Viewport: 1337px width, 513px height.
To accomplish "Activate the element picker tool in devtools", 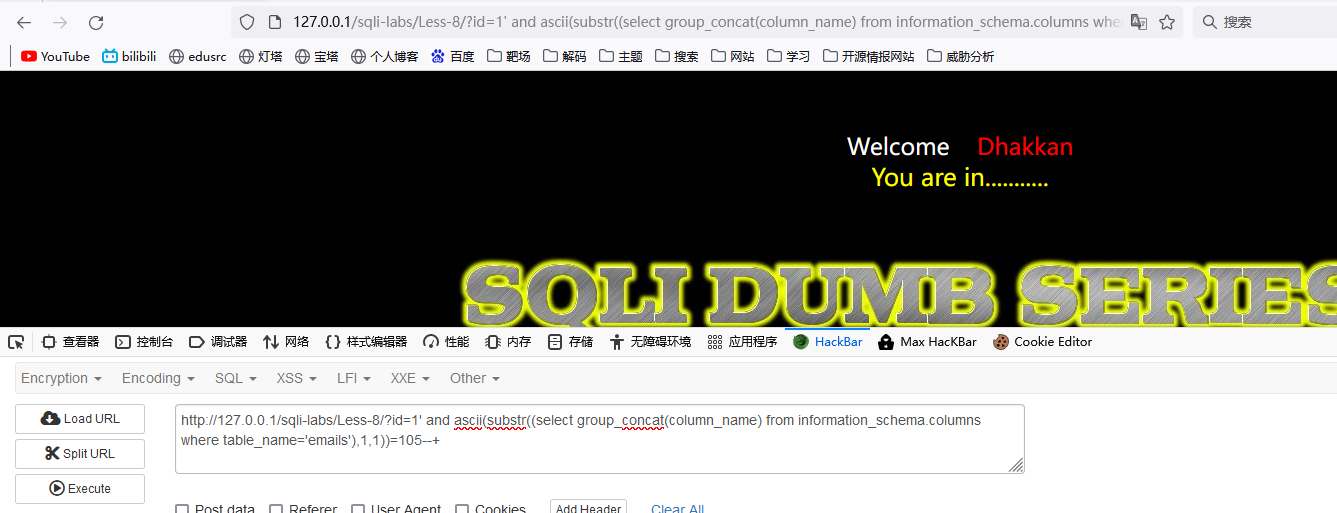I will (16, 342).
